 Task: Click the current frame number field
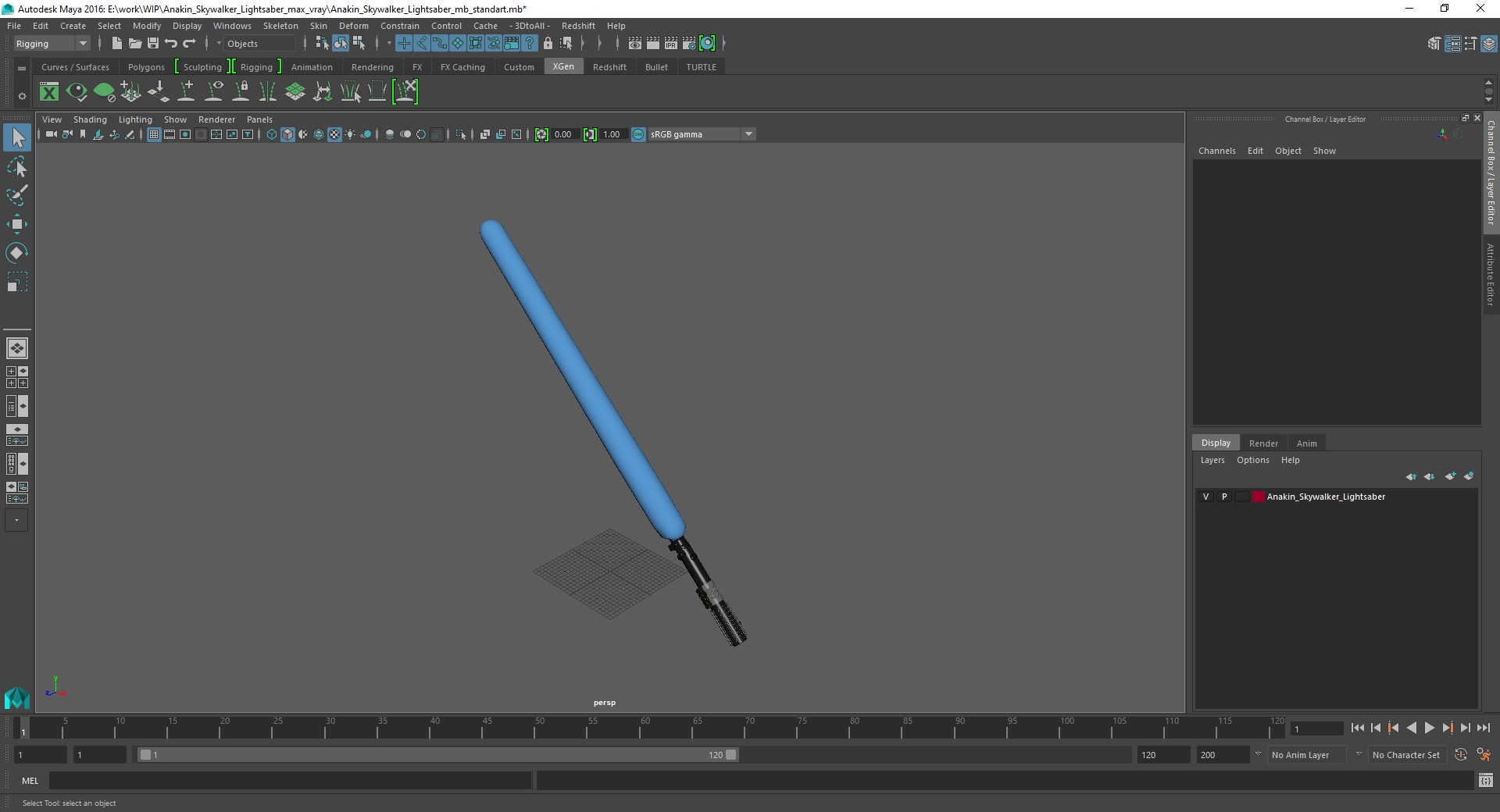[1316, 728]
